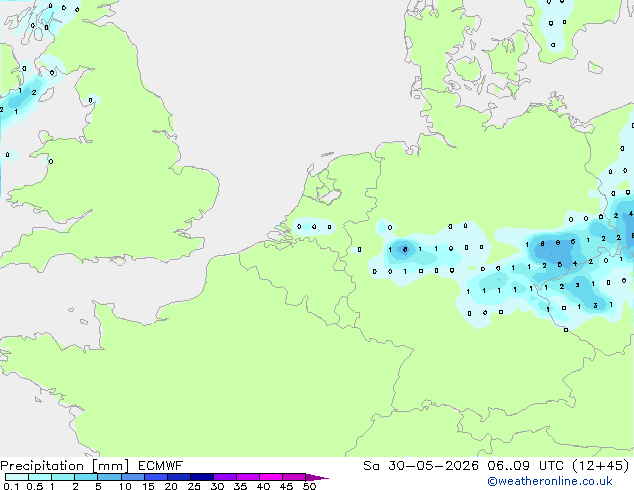Image resolution: width=634 pixels, height=490 pixels.
Task: Click the 'ECMWF' model name label
Action: pos(161,466)
